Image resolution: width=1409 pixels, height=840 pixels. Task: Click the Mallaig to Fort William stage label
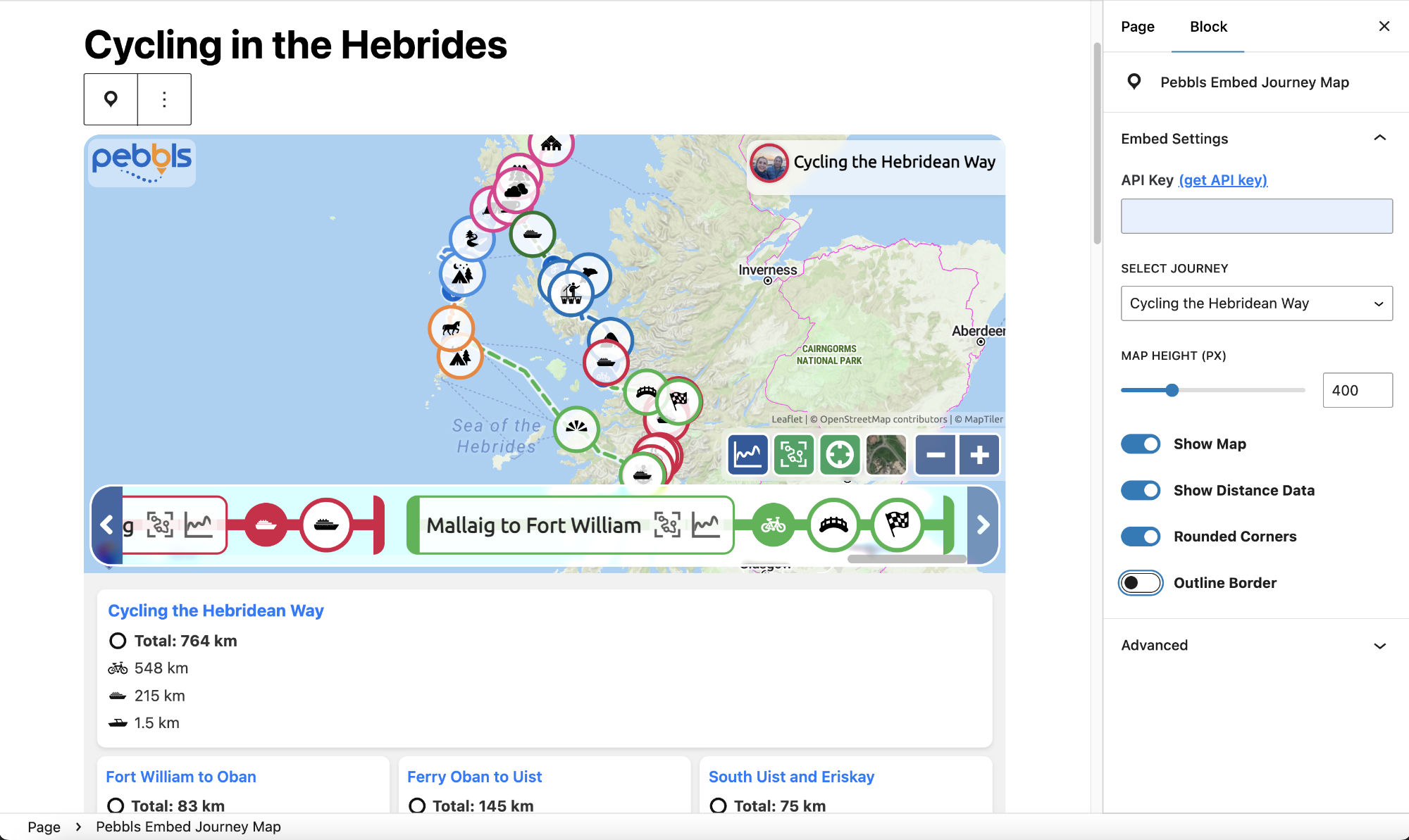[x=533, y=525]
